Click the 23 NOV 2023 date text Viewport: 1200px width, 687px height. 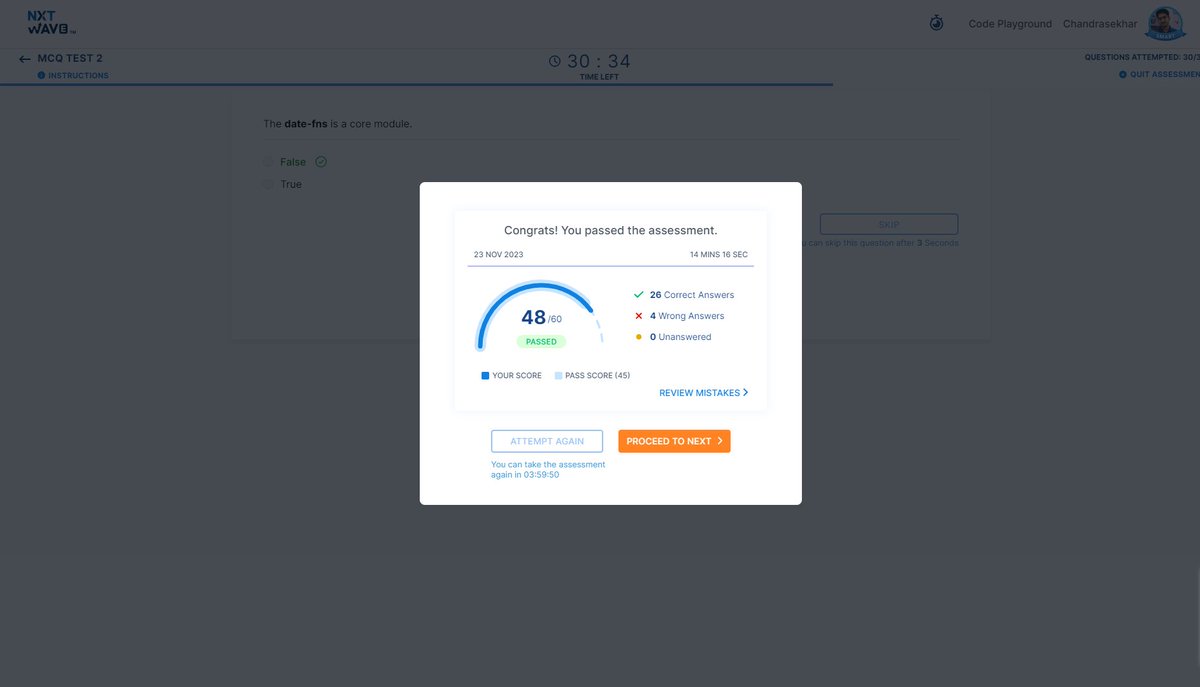pyautogui.click(x=498, y=255)
